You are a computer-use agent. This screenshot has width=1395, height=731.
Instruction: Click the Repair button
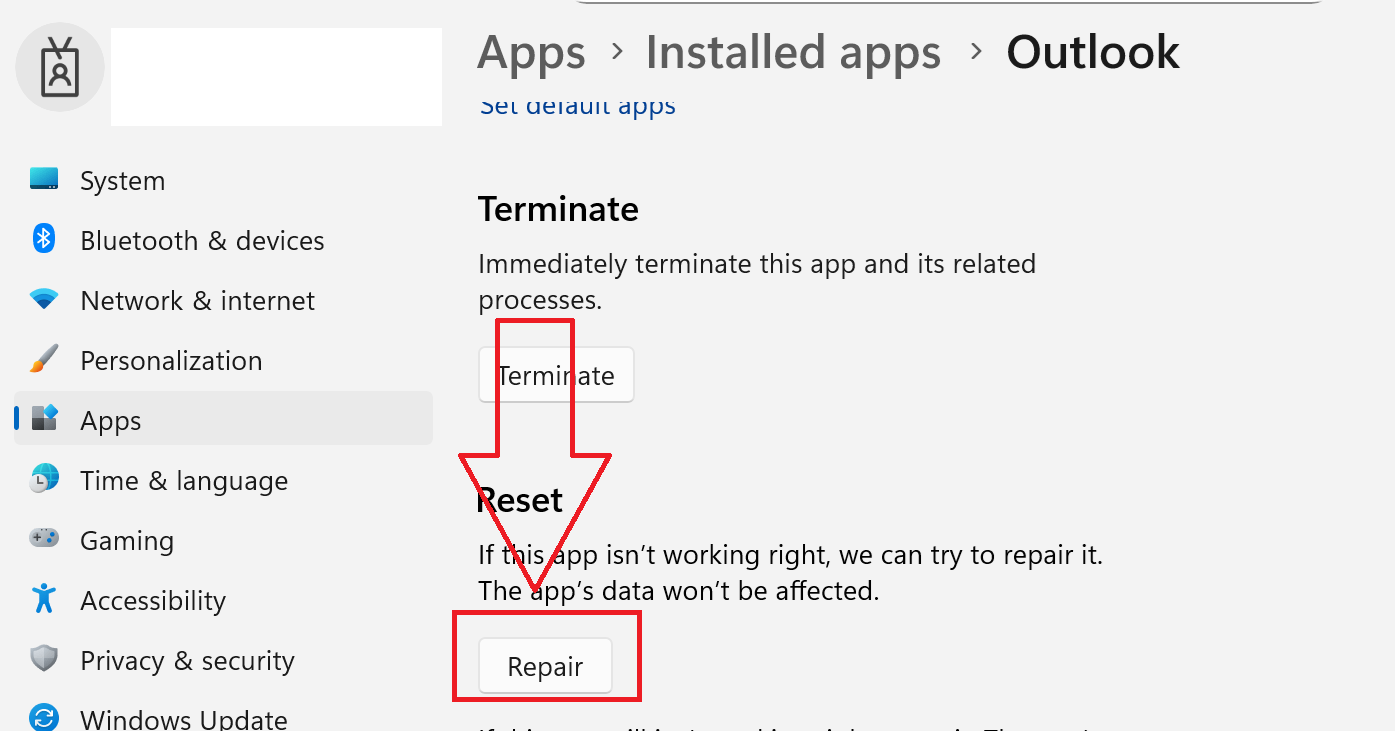pos(545,666)
